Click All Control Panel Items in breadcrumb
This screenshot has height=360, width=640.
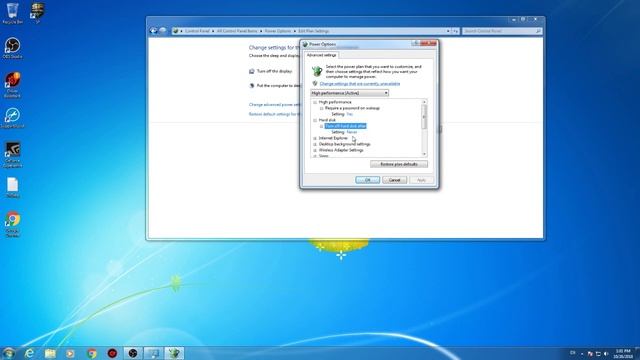click(237, 31)
